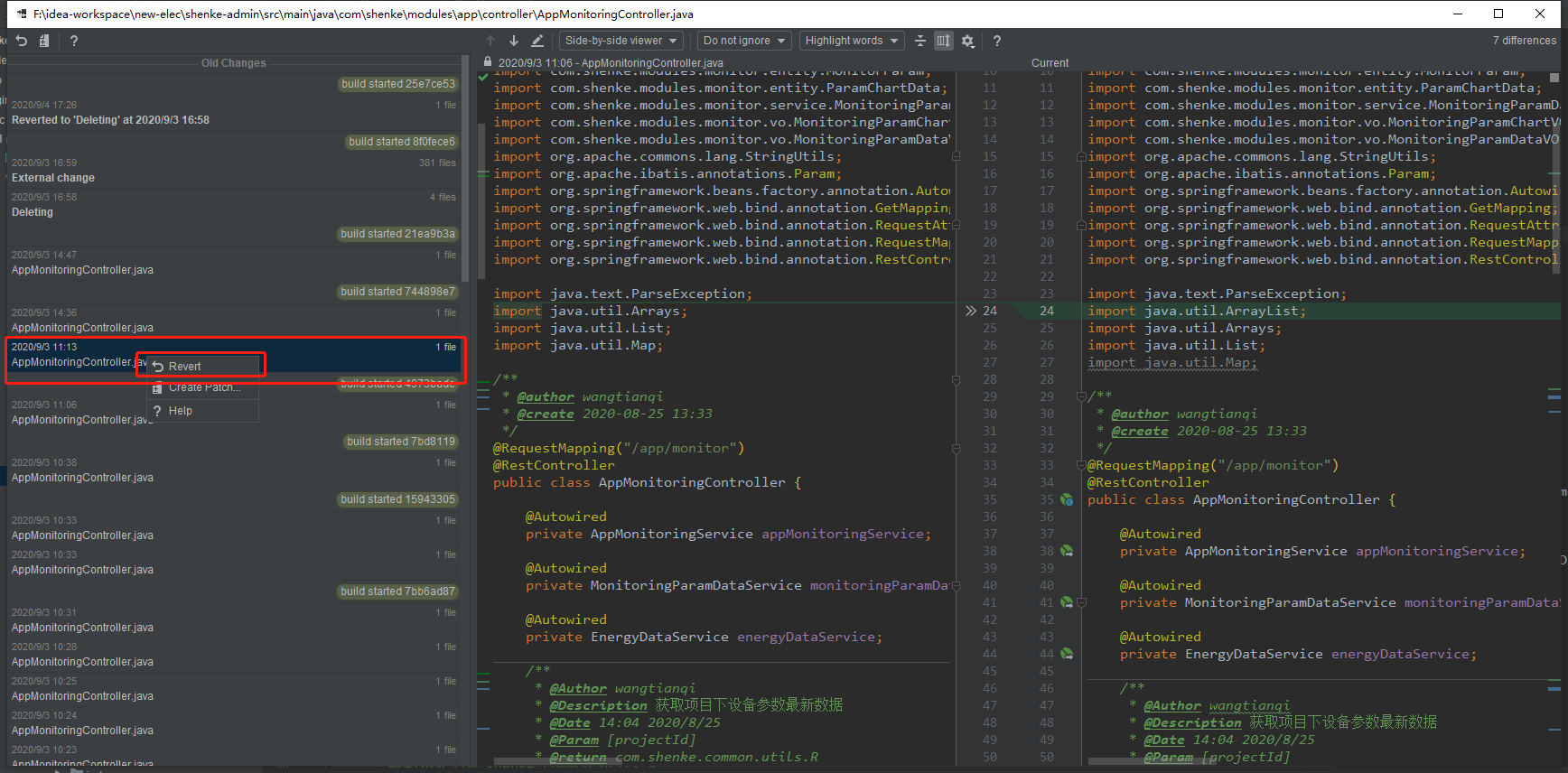The height and width of the screenshot is (773, 1568).
Task: Go to the previous difference
Action: point(490,41)
